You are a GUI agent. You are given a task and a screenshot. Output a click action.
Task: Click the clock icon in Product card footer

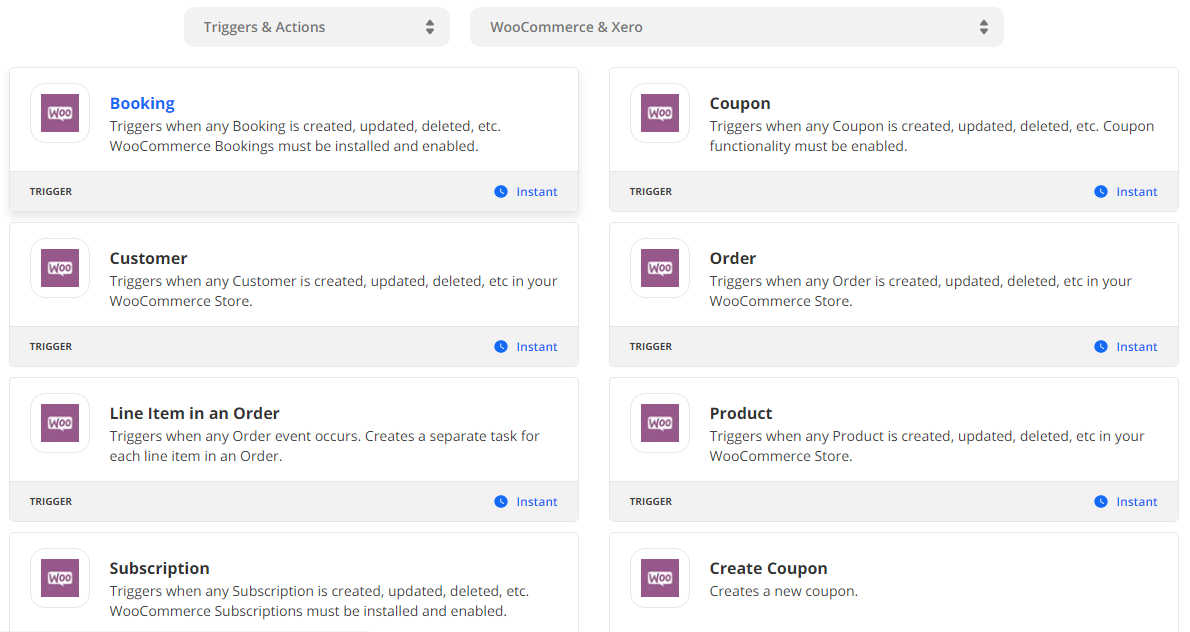(x=1101, y=502)
